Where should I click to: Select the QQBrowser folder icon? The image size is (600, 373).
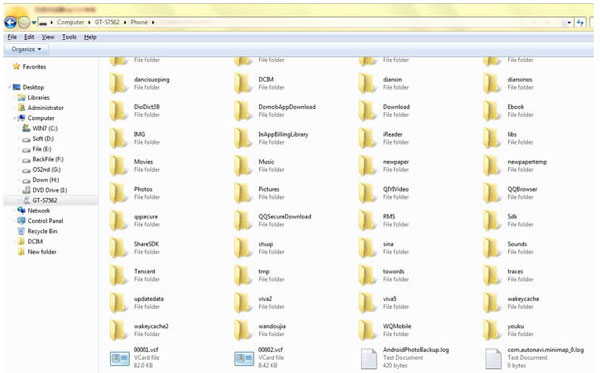click(x=491, y=193)
